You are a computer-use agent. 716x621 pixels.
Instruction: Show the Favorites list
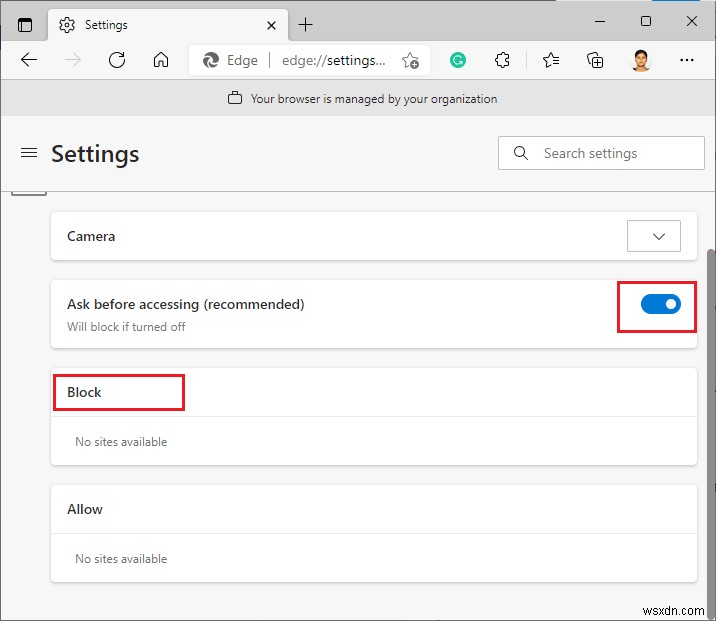[x=551, y=60]
